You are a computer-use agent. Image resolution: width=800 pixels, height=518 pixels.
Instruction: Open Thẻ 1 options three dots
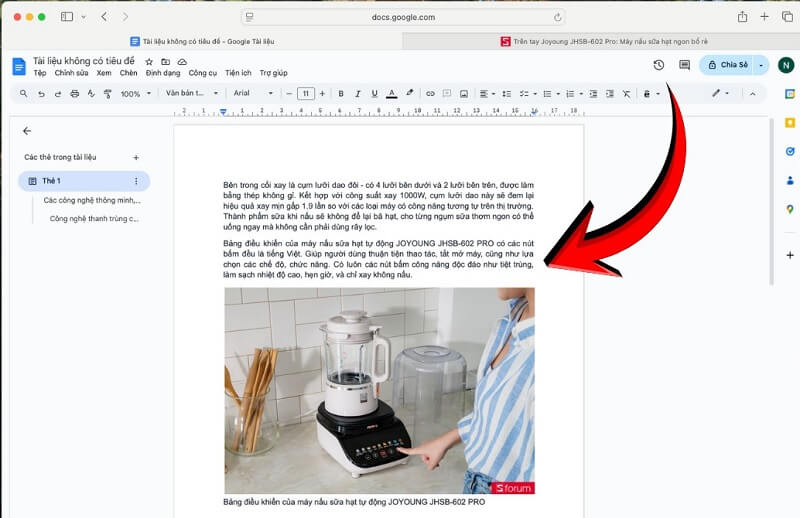click(x=136, y=181)
